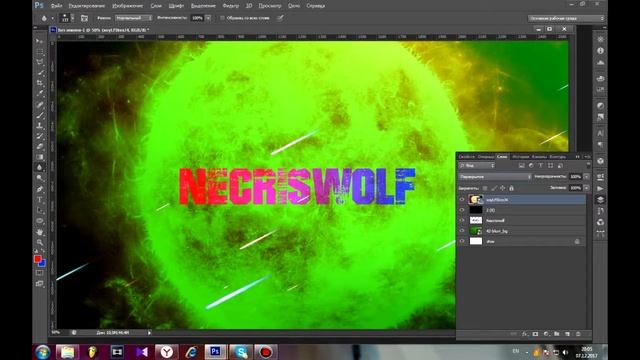
Task: Toggle lock transparent pixels
Action: click(x=485, y=188)
